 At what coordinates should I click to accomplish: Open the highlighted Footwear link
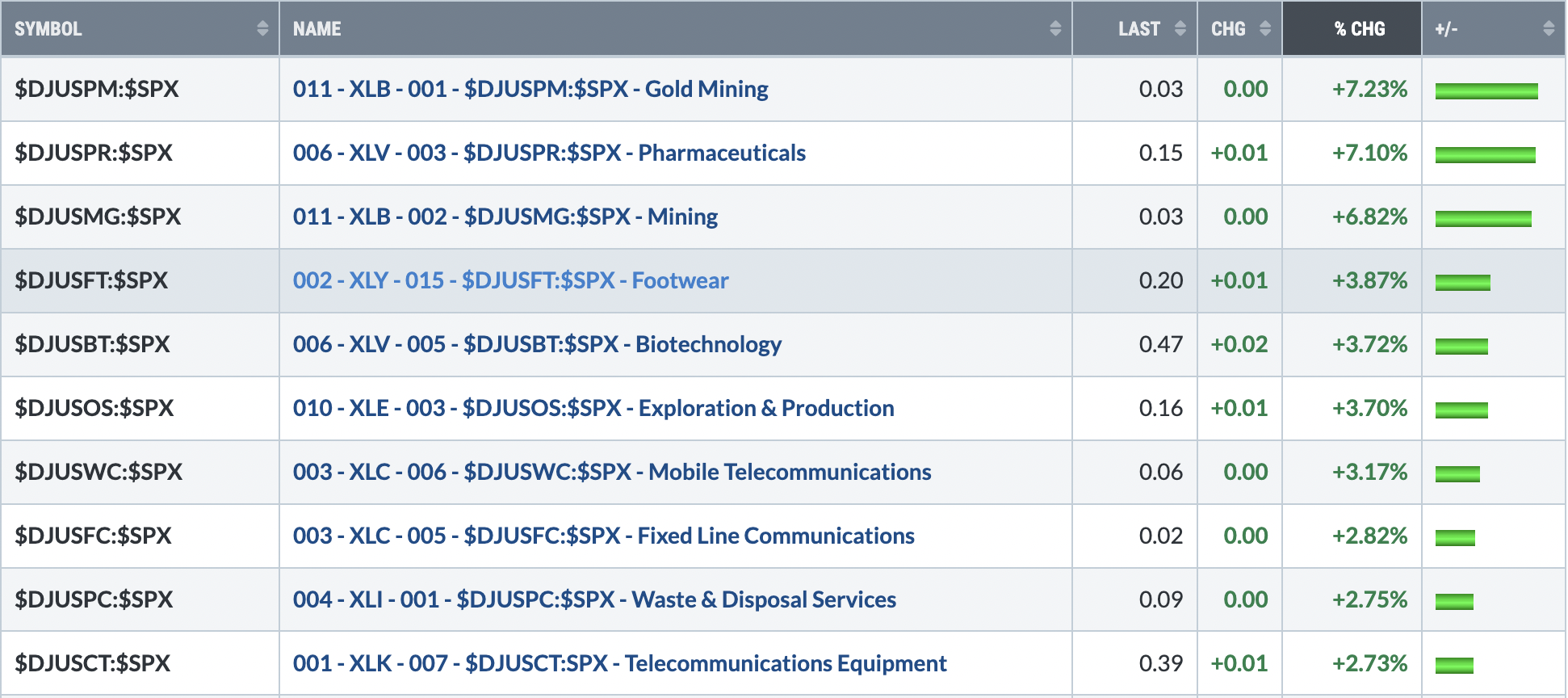(x=510, y=280)
